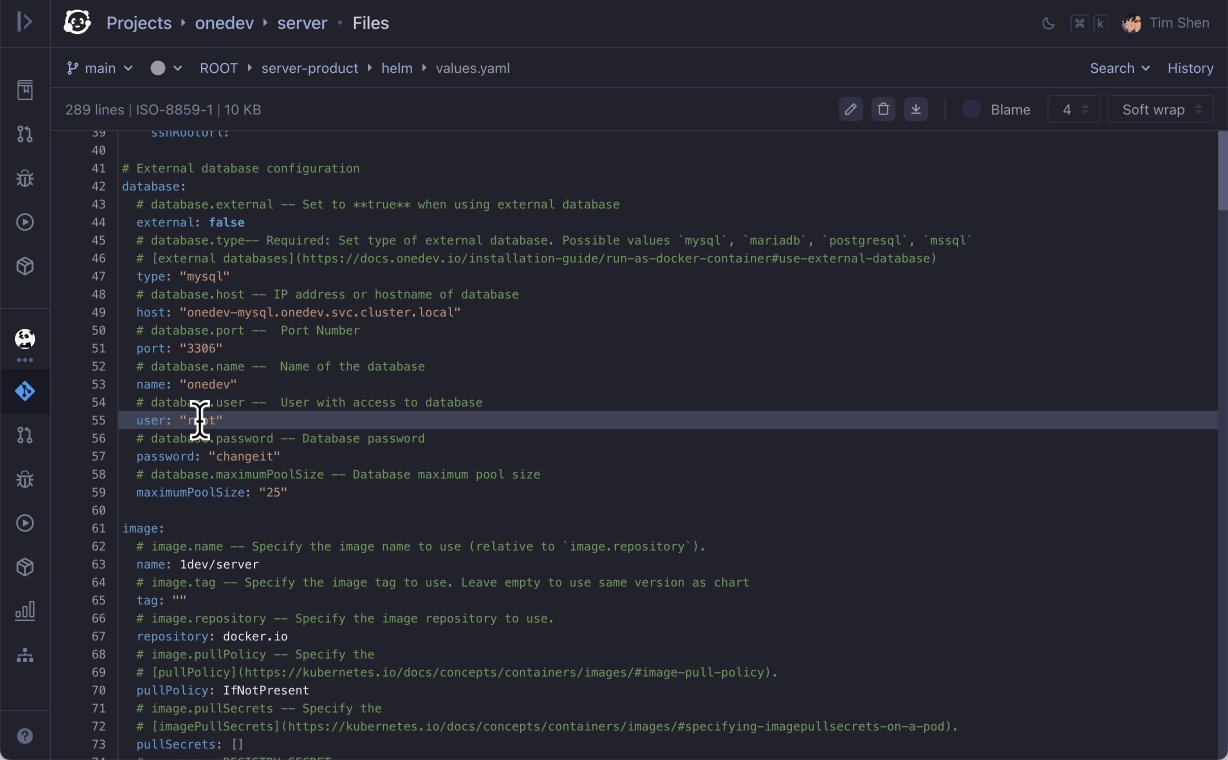This screenshot has width=1228, height=760.
Task: Open the onedev project from the breadcrumb
Action: (224, 23)
